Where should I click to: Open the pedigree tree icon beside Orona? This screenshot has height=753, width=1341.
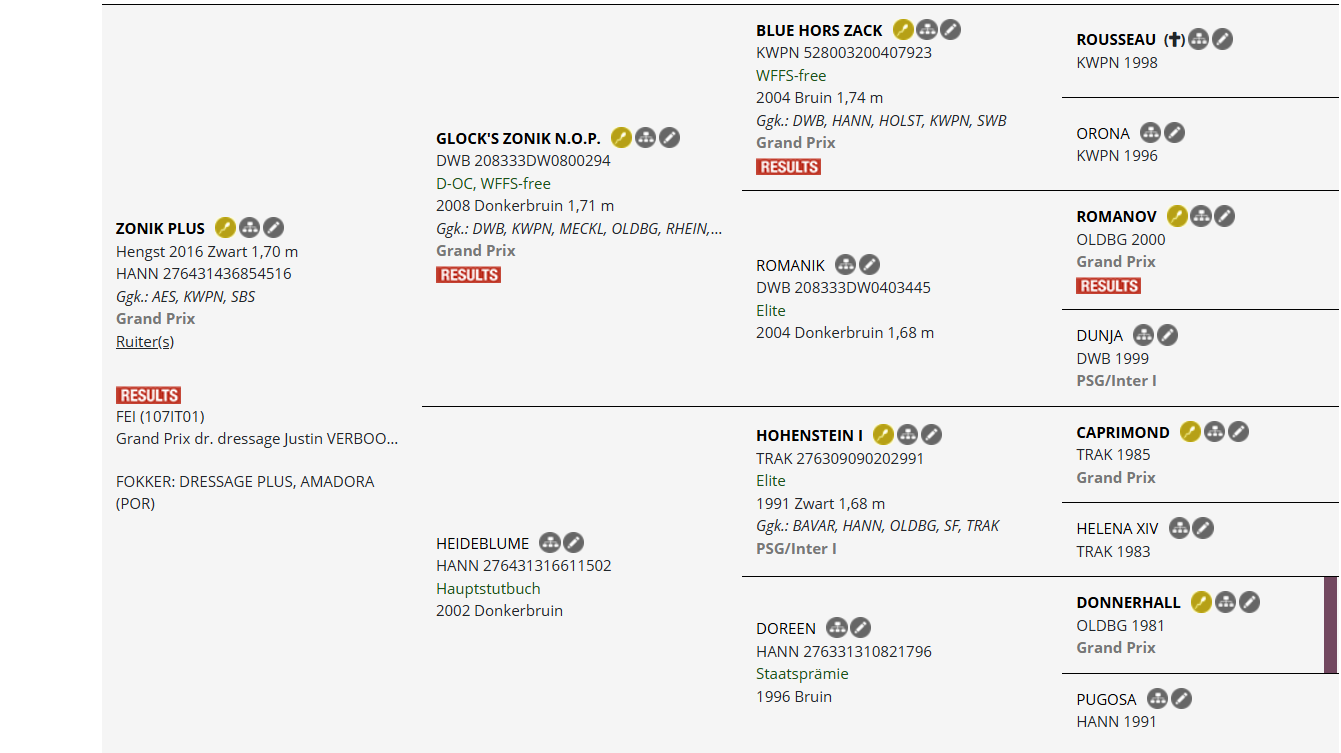pos(1151,133)
